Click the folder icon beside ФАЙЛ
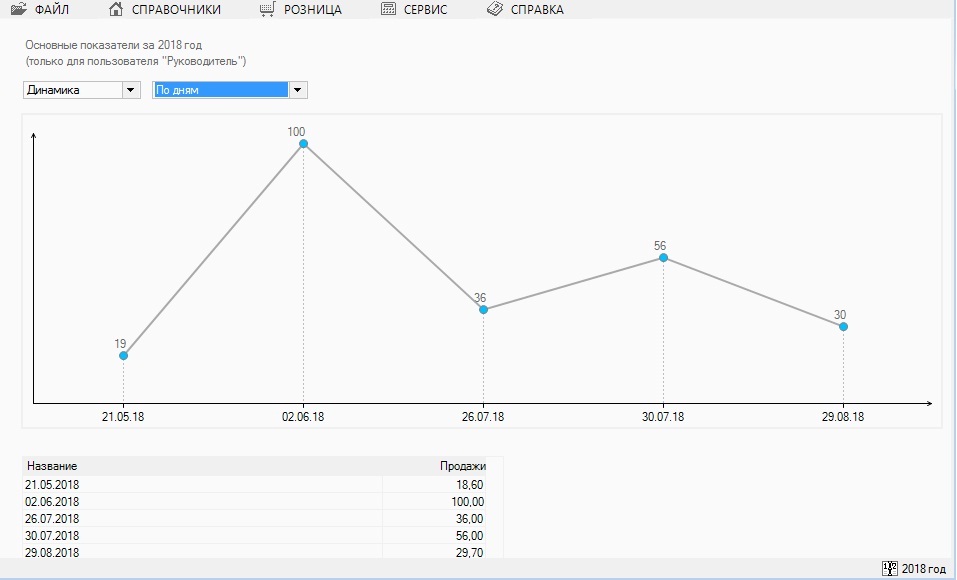The width and height of the screenshot is (957, 580). (18, 10)
